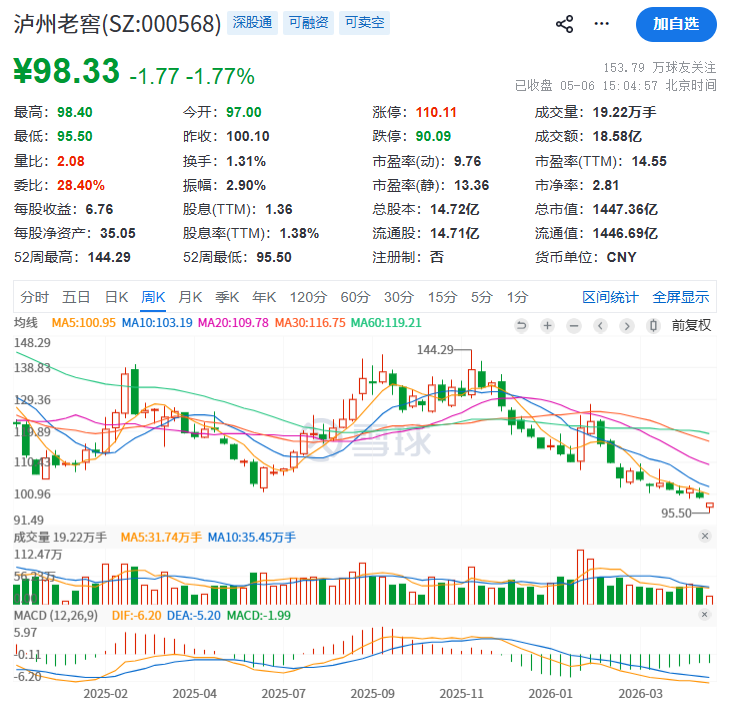This screenshot has width=733, height=710.
Task: Switch to the 15分 chart tab
Action: pos(443,297)
